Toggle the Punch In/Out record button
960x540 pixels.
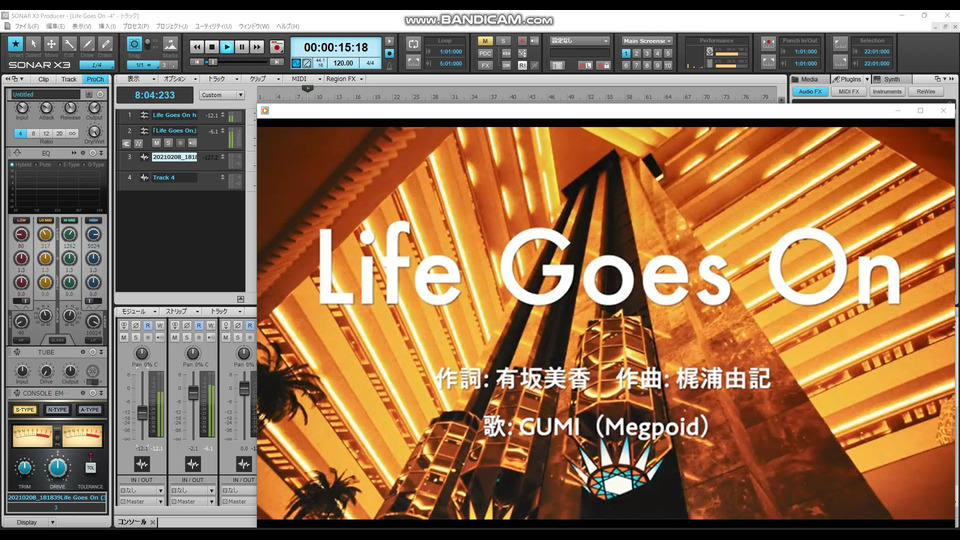(768, 44)
